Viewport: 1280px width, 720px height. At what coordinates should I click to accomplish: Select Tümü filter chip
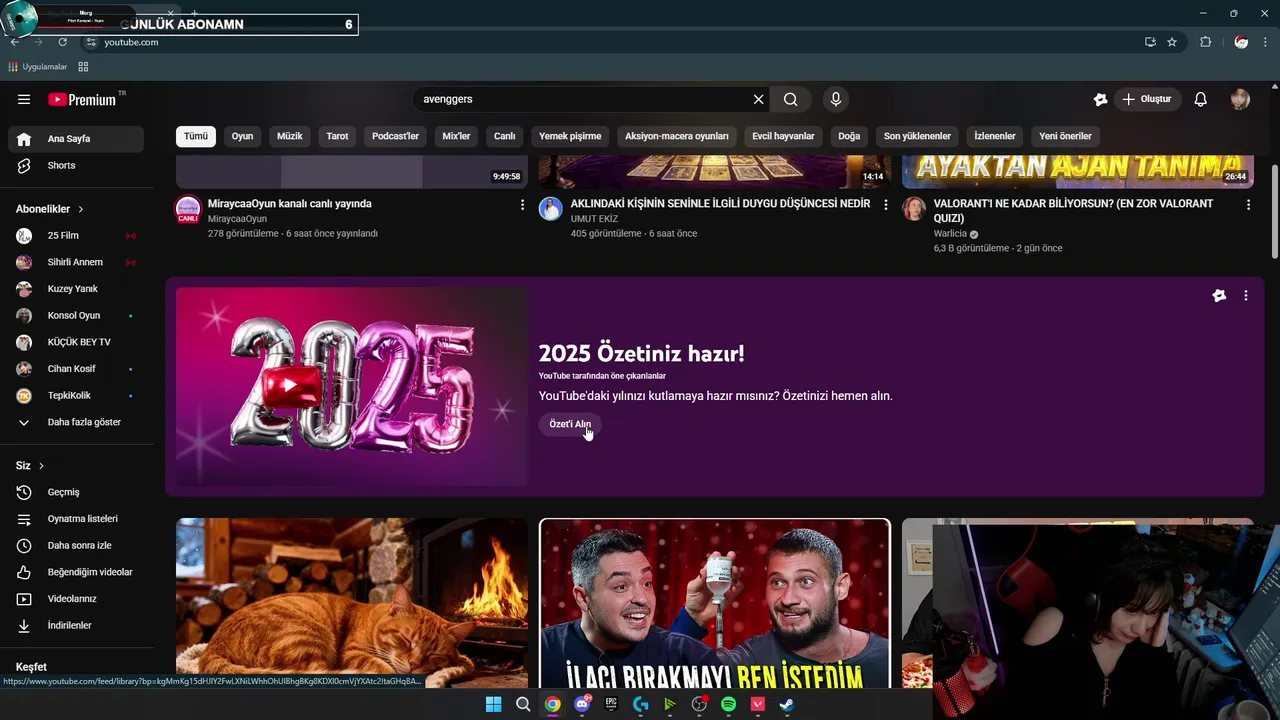pyautogui.click(x=196, y=136)
